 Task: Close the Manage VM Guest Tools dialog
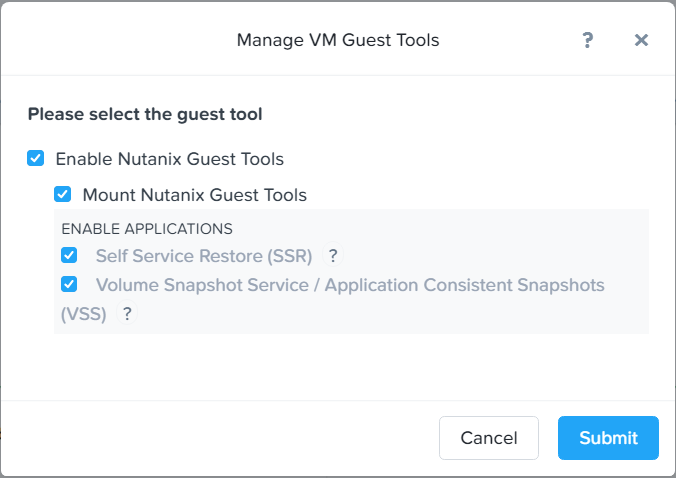click(641, 40)
